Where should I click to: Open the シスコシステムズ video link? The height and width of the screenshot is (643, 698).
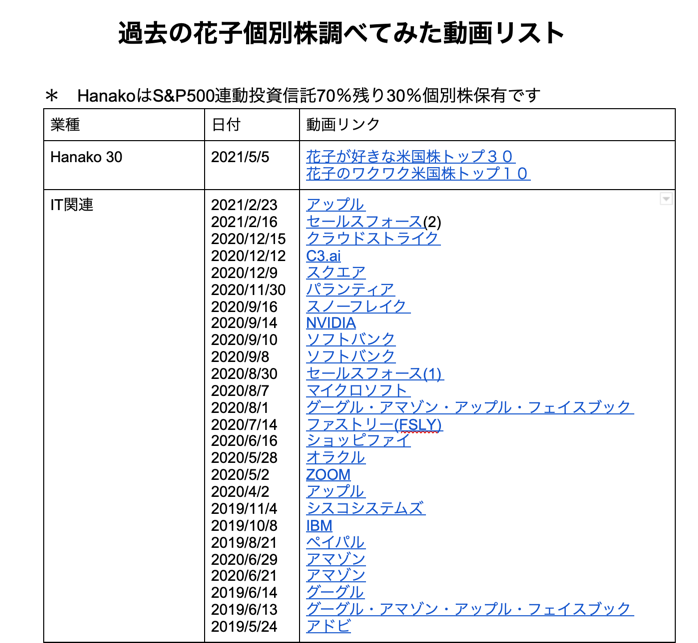point(365,508)
